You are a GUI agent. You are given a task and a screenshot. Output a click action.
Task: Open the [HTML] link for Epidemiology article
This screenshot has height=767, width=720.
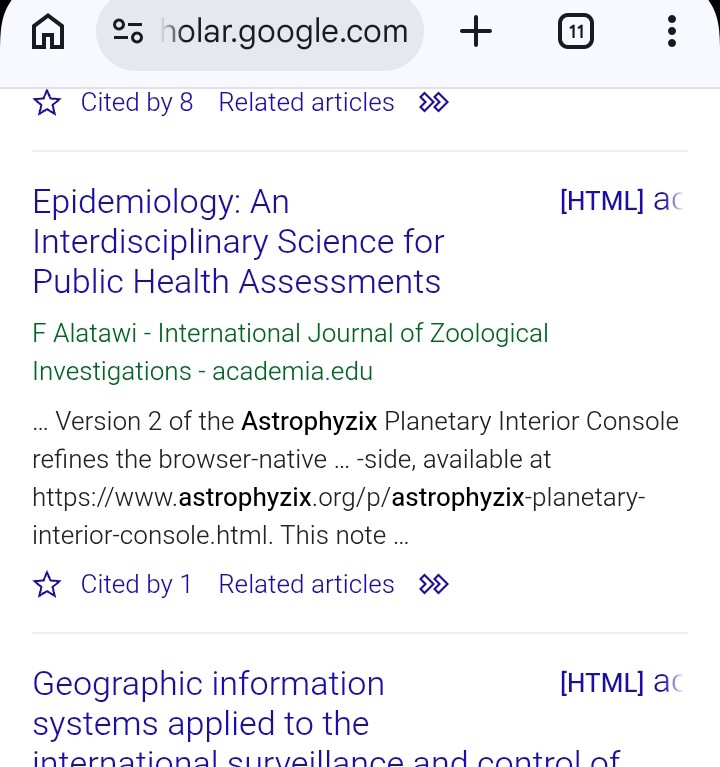click(x=621, y=201)
